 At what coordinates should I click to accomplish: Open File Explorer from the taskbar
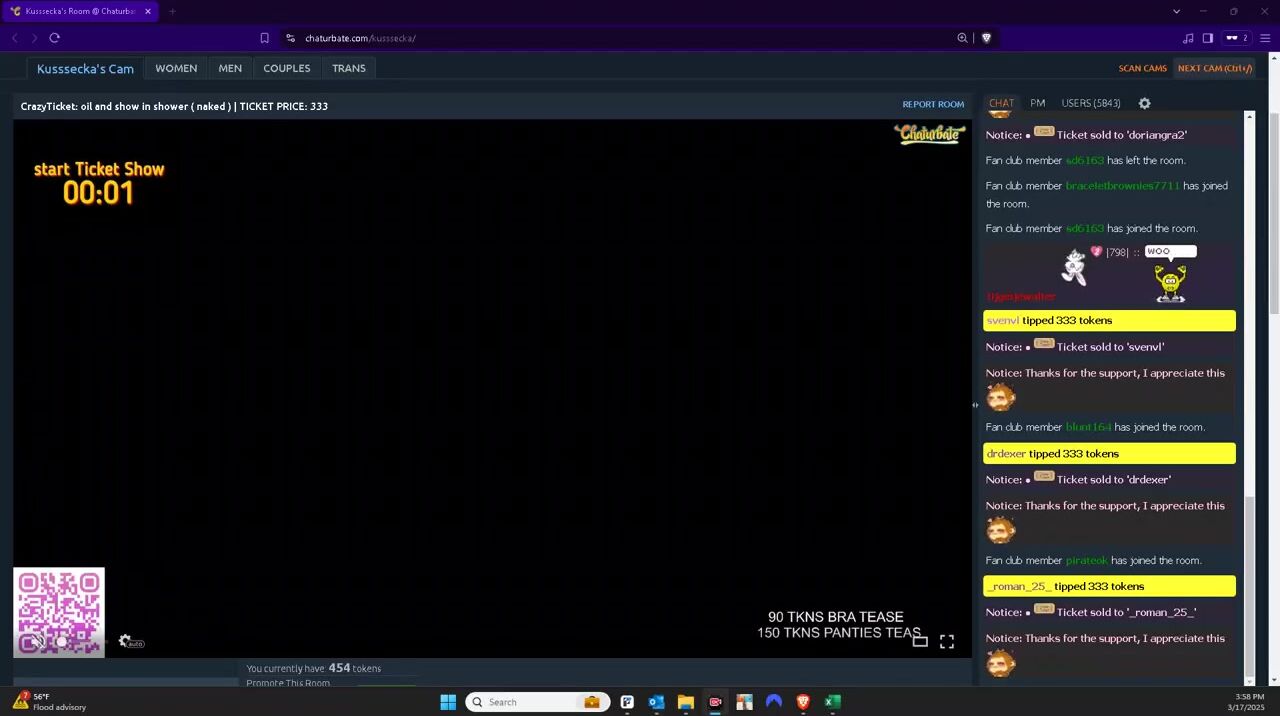[685, 702]
